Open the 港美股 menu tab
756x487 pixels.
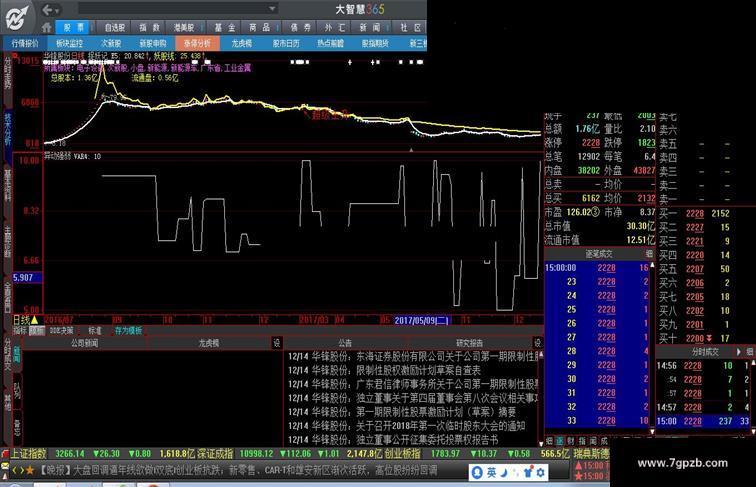[184, 27]
